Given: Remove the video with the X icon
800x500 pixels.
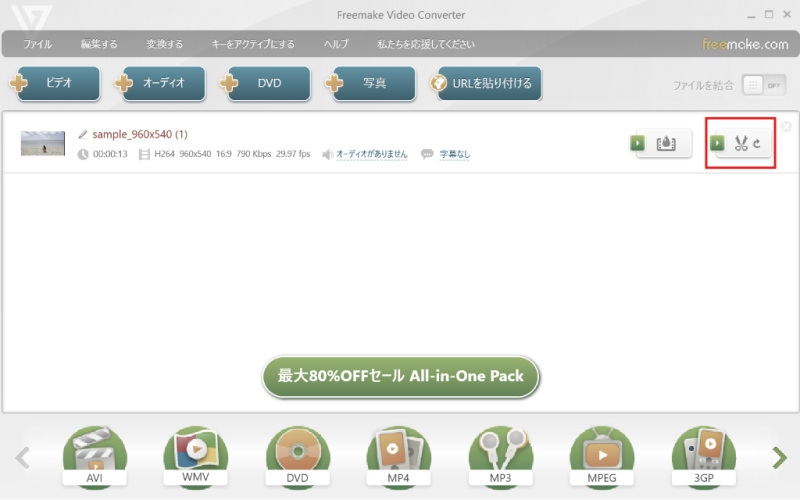Looking at the screenshot, I should 787,126.
